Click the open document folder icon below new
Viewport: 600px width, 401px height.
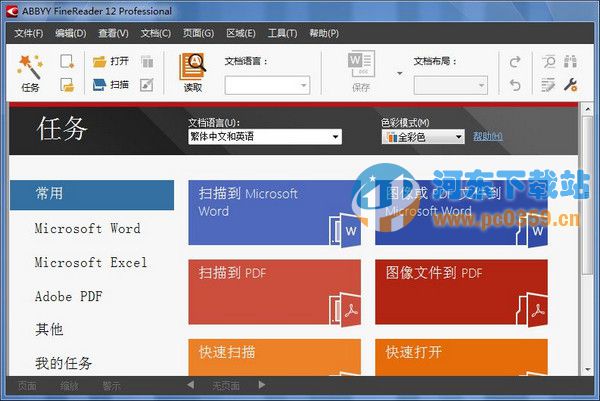tap(67, 85)
